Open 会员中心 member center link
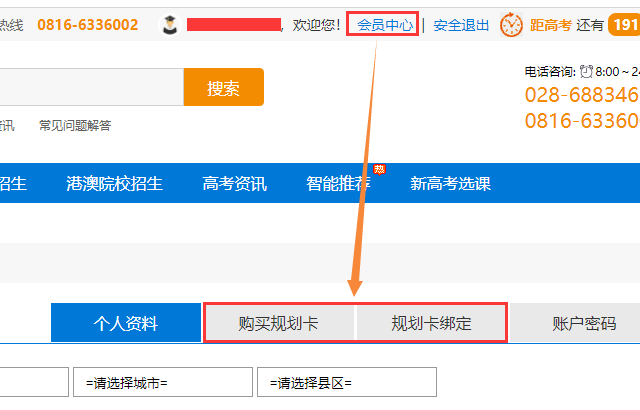Viewport: 640px width, 410px height. (385, 25)
